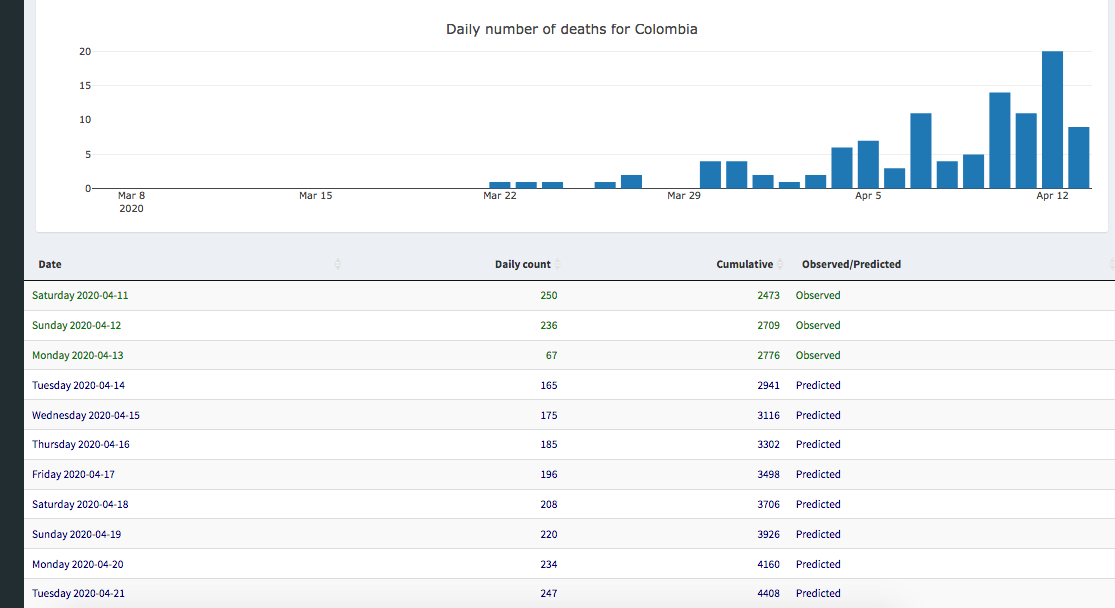
Task: Click the Cumulative header label
Action: pyautogui.click(x=744, y=264)
